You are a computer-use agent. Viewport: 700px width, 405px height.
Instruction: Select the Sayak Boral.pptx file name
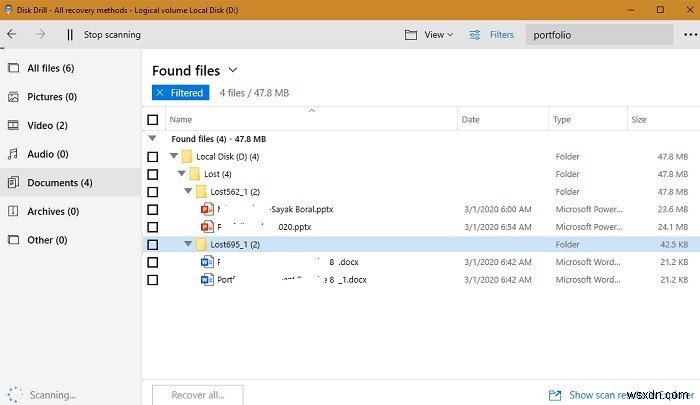tap(275, 209)
